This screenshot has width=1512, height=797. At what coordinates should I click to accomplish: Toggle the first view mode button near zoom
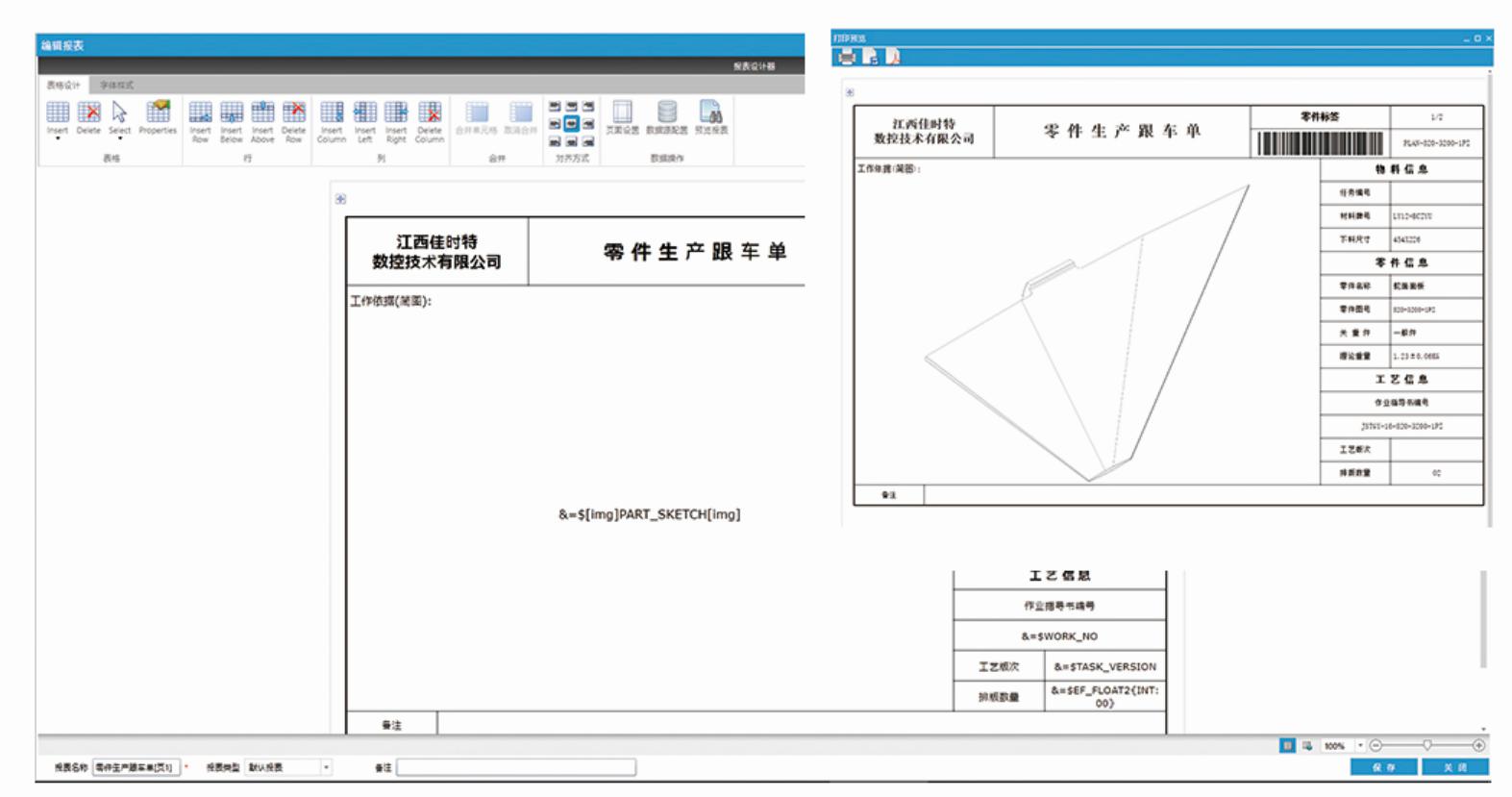pyautogui.click(x=1287, y=745)
